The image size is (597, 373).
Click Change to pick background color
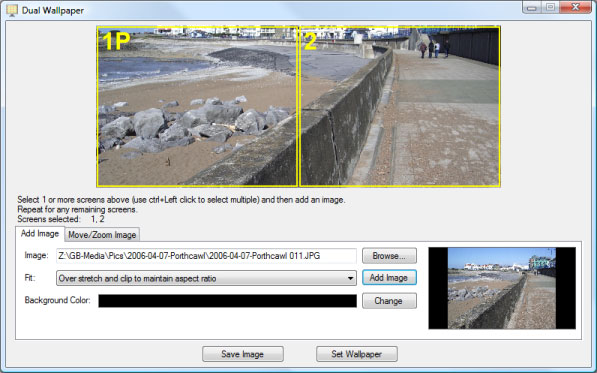coord(389,301)
